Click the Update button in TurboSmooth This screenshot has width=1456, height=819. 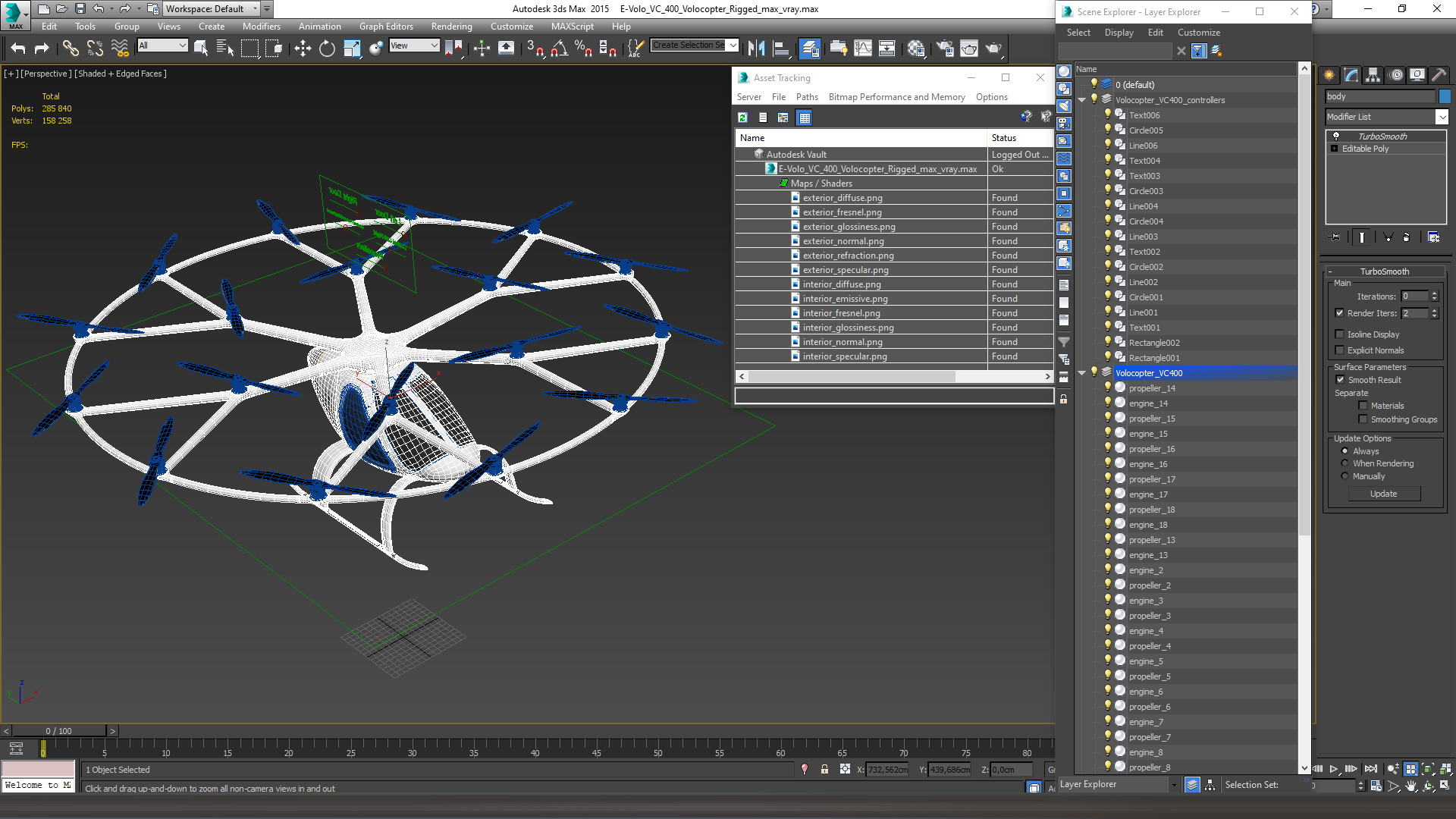click(1384, 494)
